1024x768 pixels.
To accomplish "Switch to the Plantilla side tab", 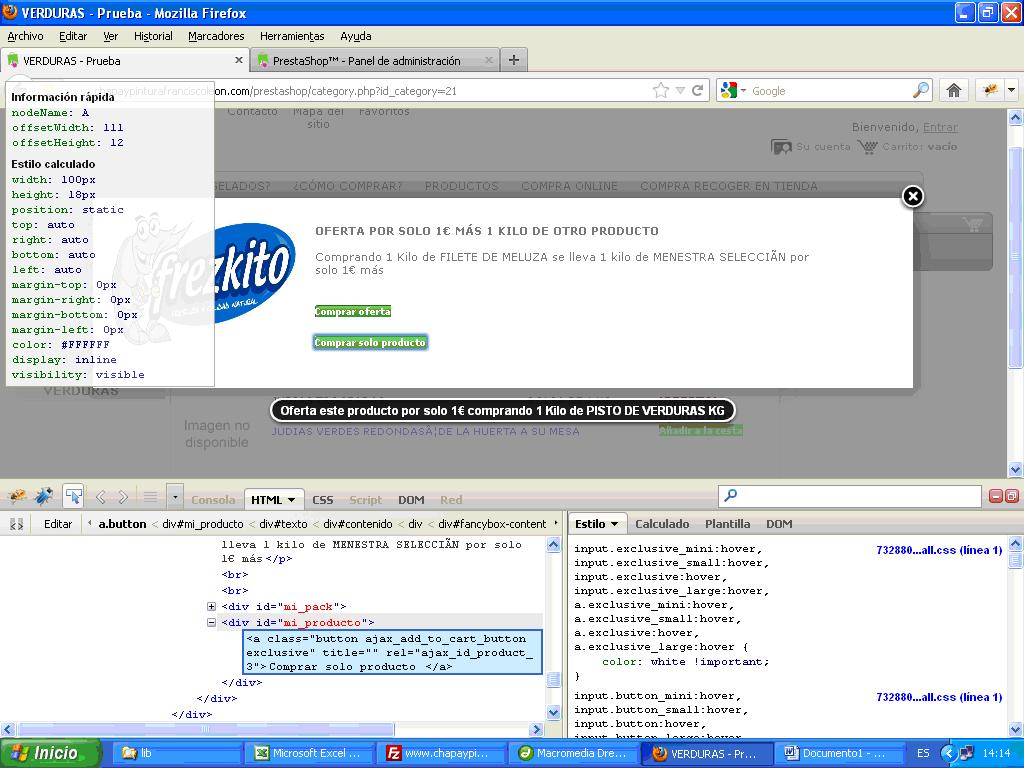I will pyautogui.click(x=728, y=524).
